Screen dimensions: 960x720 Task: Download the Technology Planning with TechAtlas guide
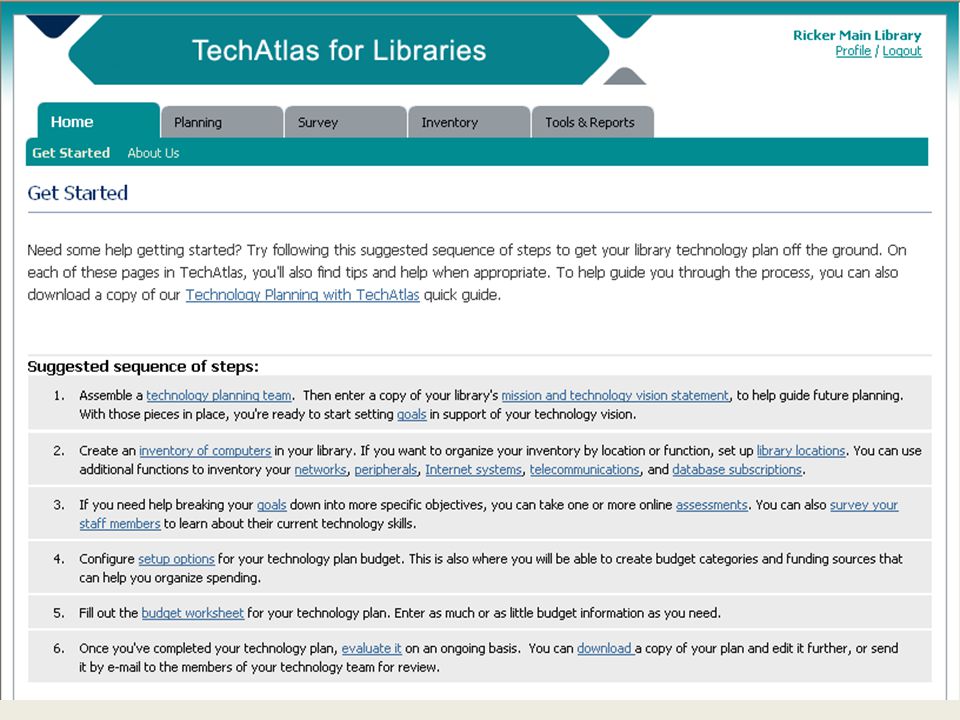(x=302, y=295)
